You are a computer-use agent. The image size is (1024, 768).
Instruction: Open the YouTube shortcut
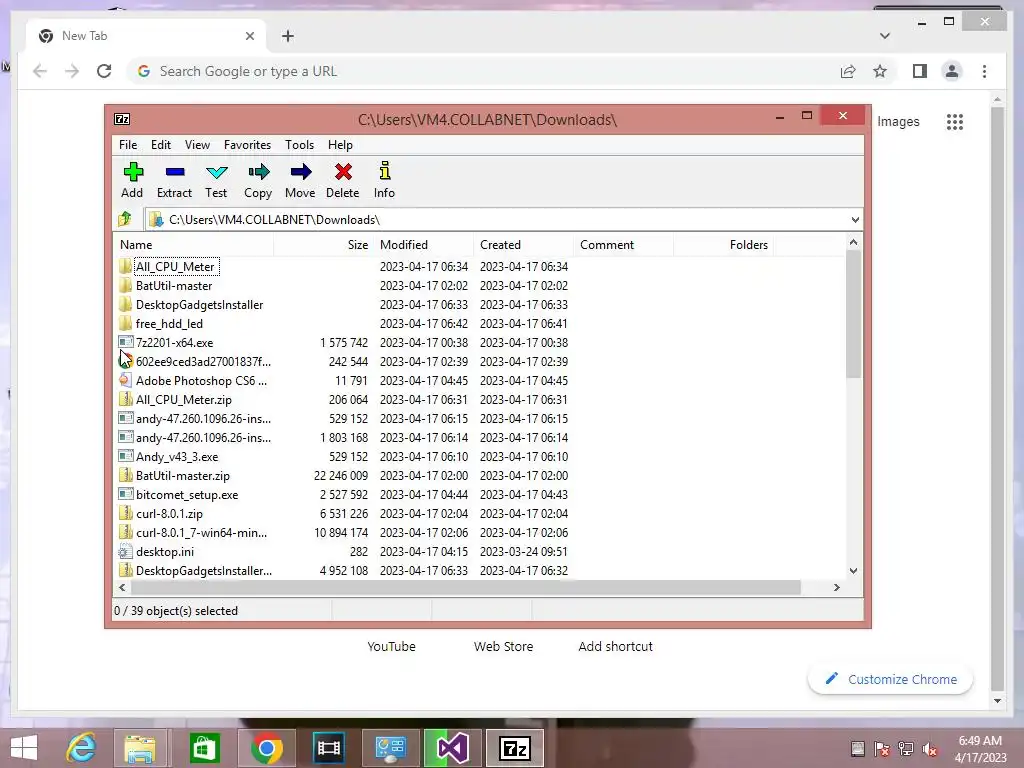[391, 647]
